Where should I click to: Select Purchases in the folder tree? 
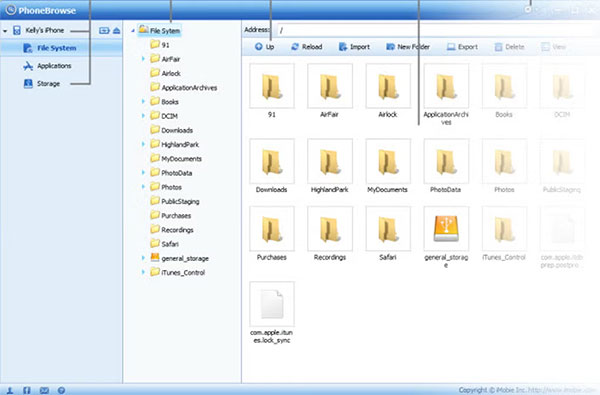pyautogui.click(x=171, y=215)
